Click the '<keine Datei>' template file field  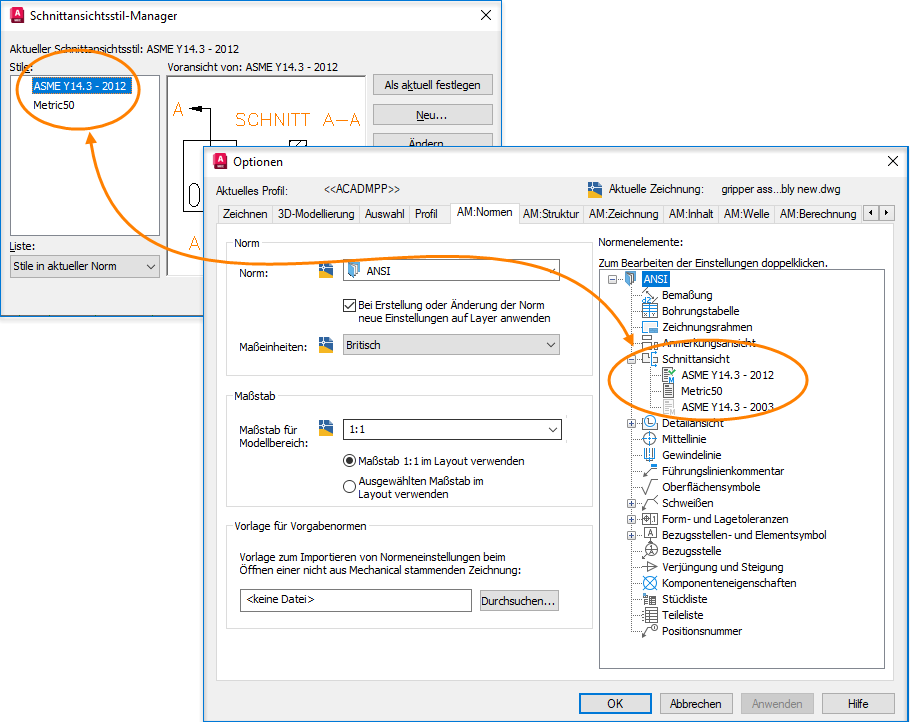point(356,600)
